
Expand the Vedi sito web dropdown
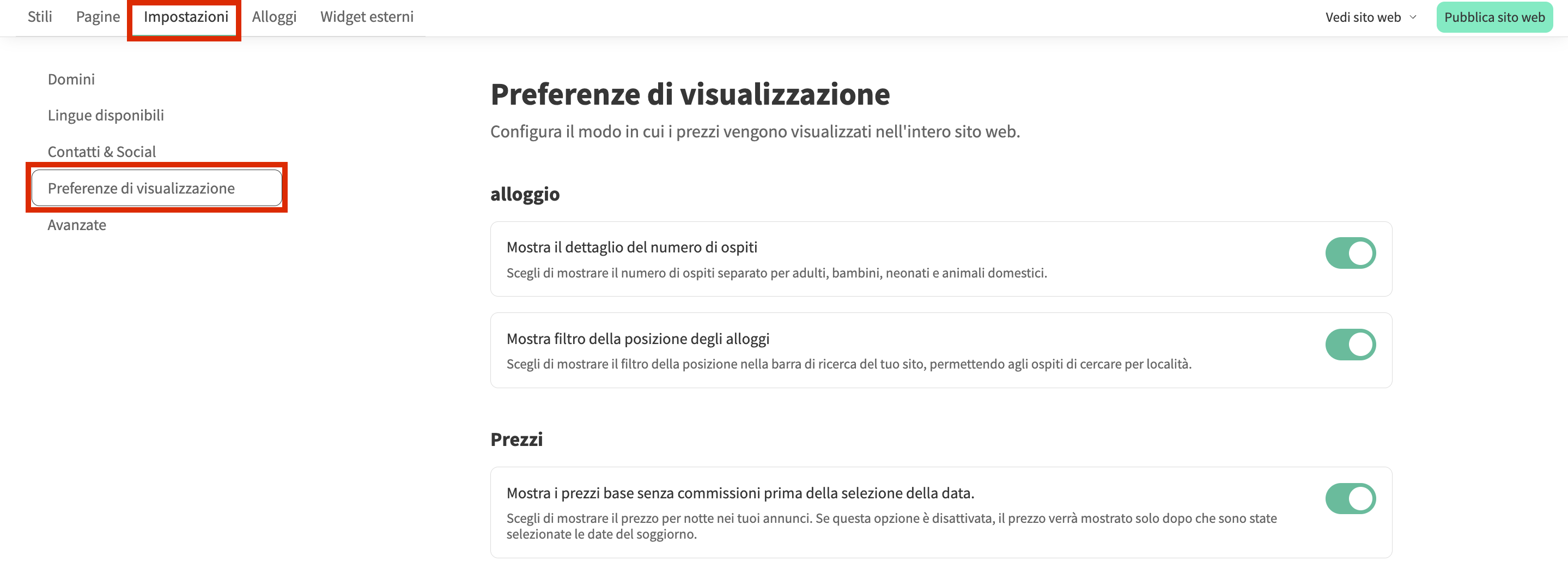(x=1364, y=17)
